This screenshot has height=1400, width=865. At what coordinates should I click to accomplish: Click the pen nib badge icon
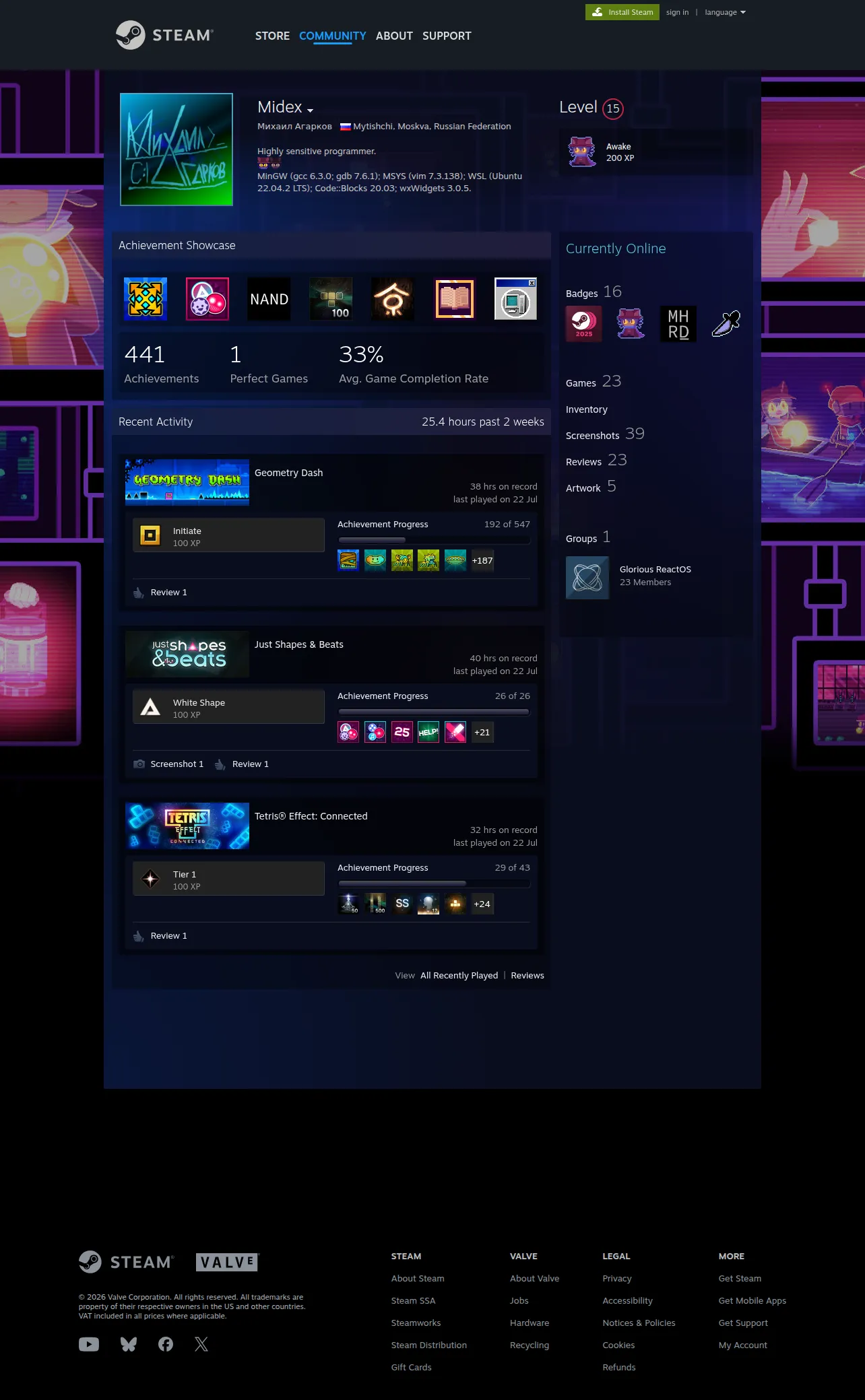(x=726, y=324)
